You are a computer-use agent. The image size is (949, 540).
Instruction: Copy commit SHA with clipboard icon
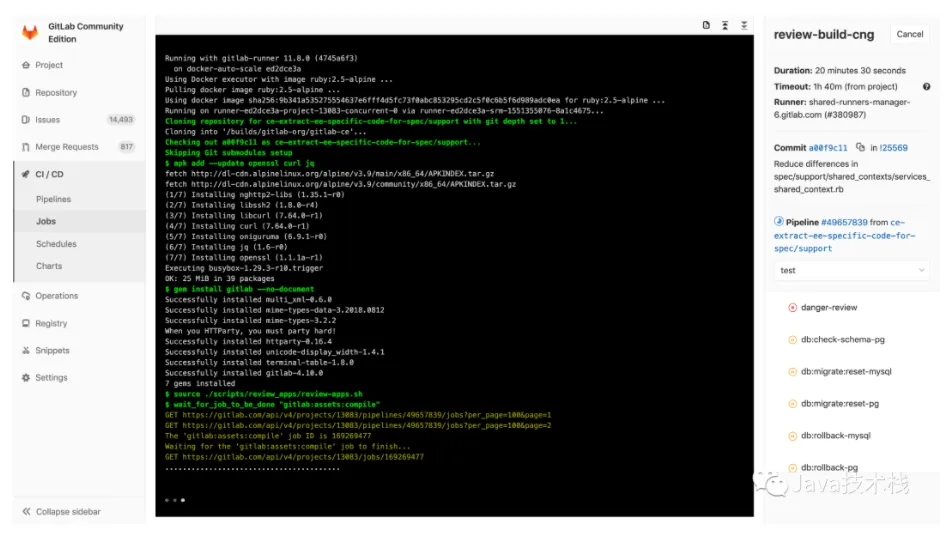860,147
